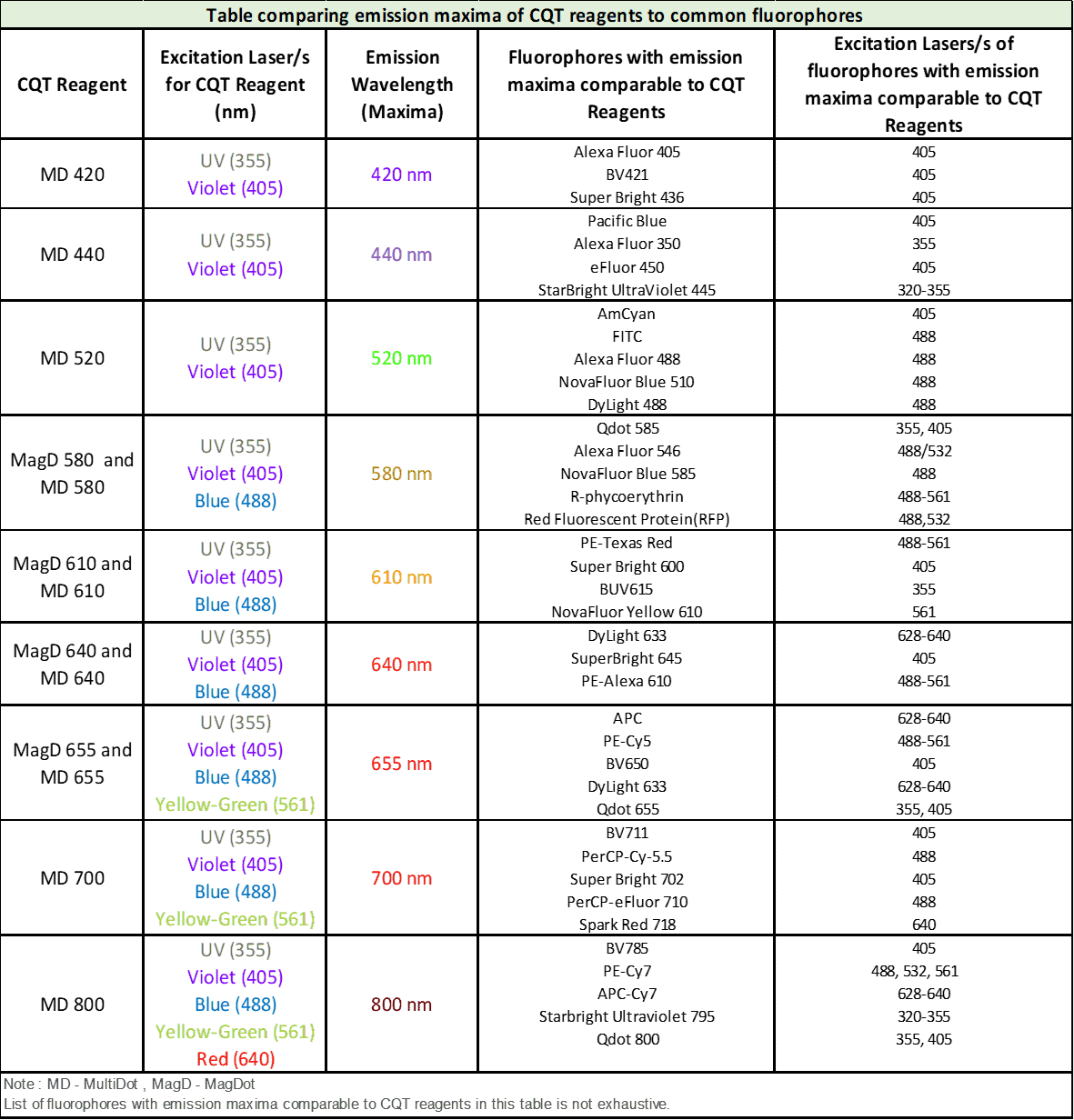This screenshot has width=1074, height=1120.
Task: Select the 'Note : MD - MultiDot , MagD - MagDot' line
Action: pyautogui.click(x=129, y=1084)
